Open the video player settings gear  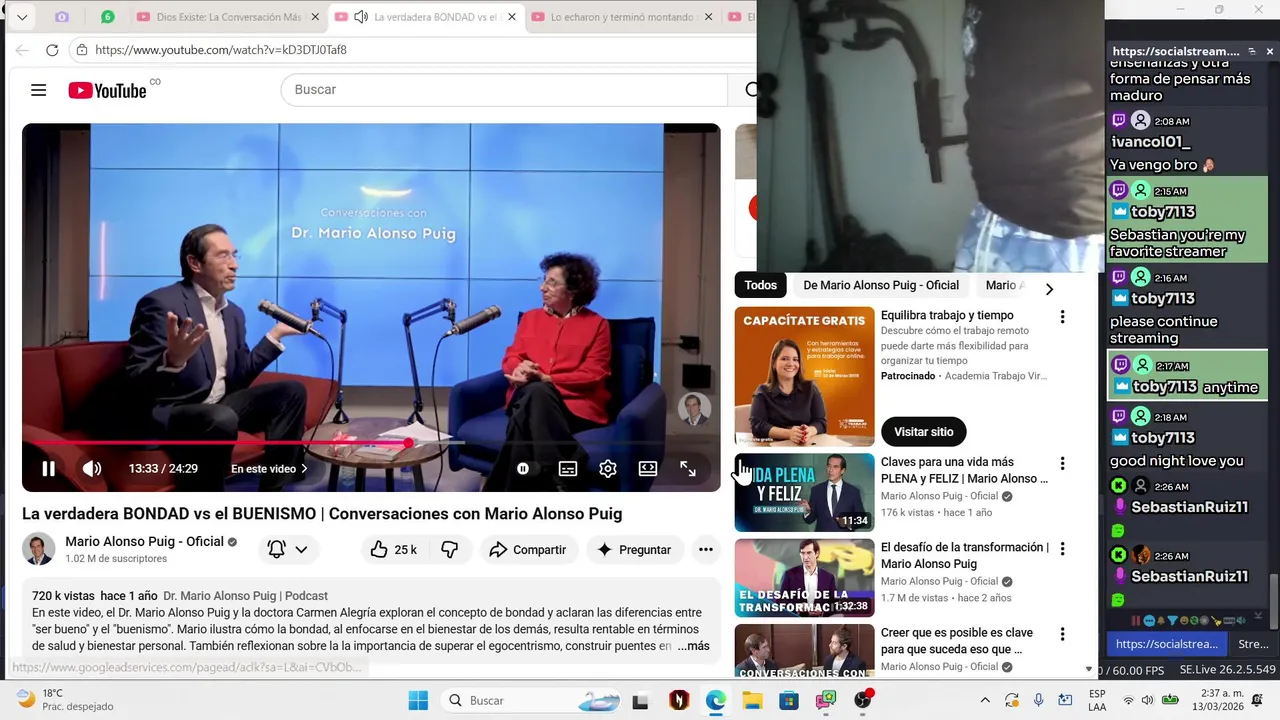(607, 468)
